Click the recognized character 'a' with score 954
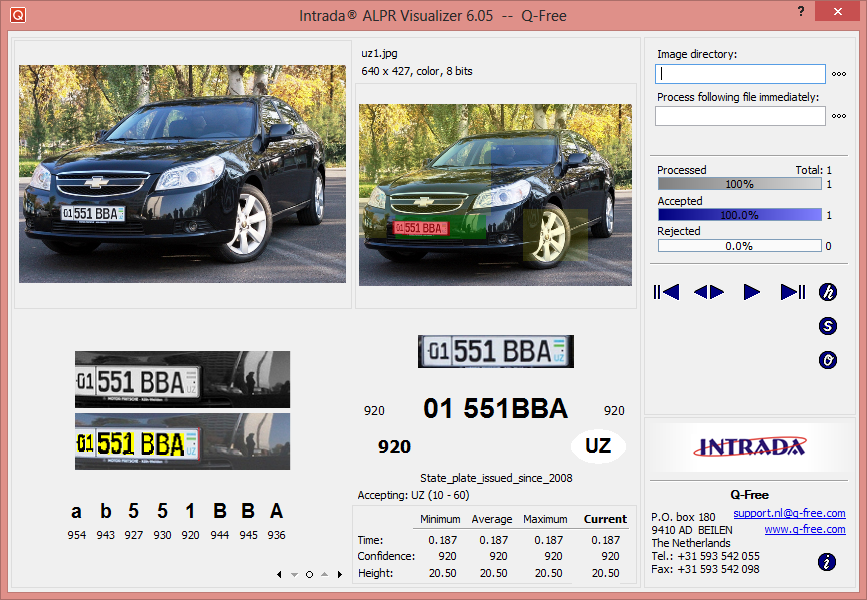 pyautogui.click(x=76, y=512)
